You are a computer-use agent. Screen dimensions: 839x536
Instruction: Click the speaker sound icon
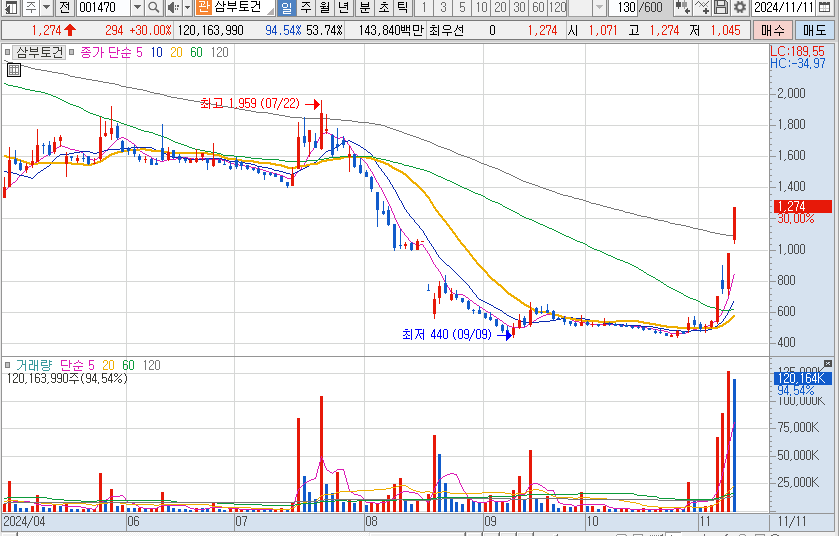tap(173, 7)
